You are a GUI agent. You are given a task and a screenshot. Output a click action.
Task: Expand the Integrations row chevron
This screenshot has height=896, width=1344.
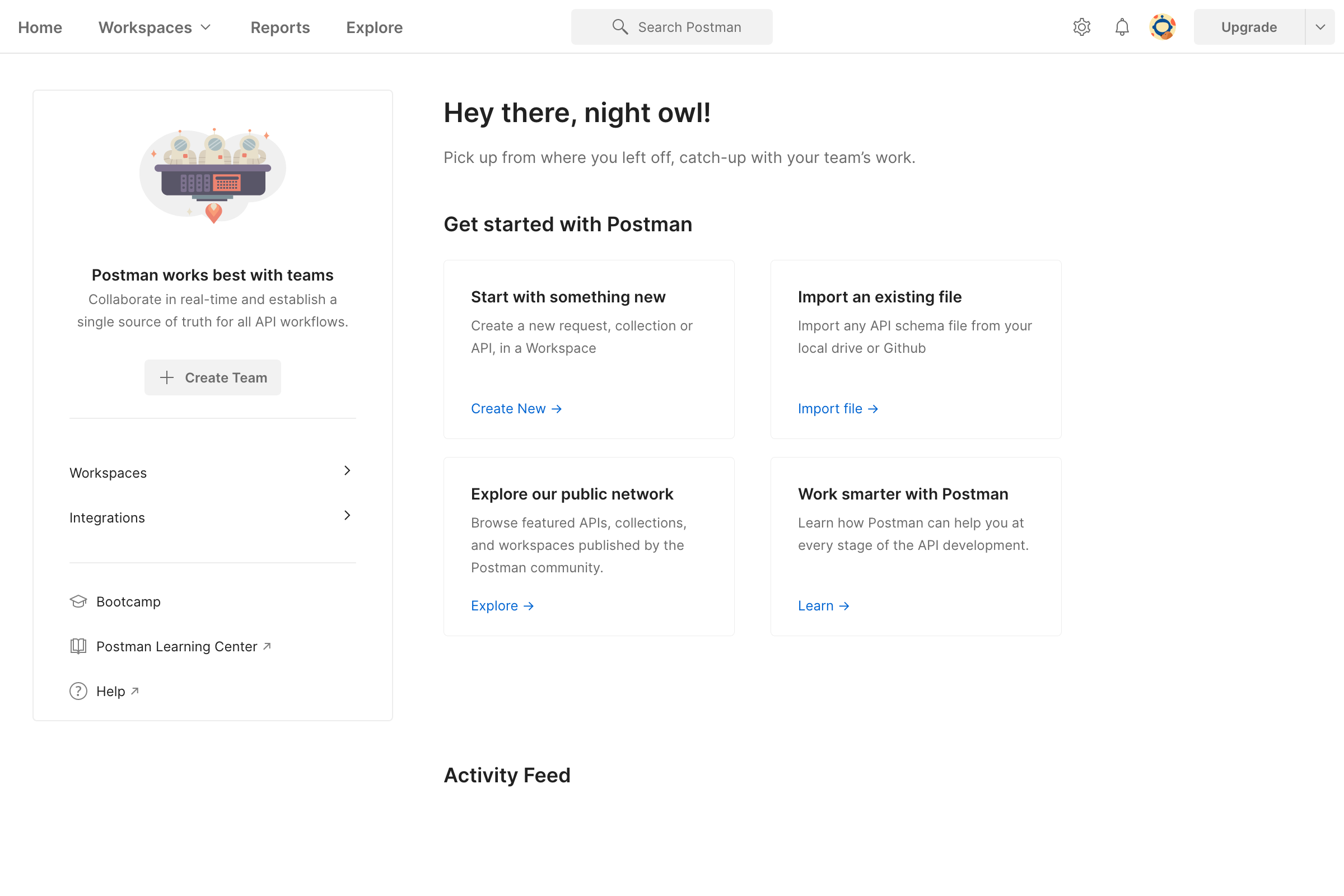pos(347,515)
